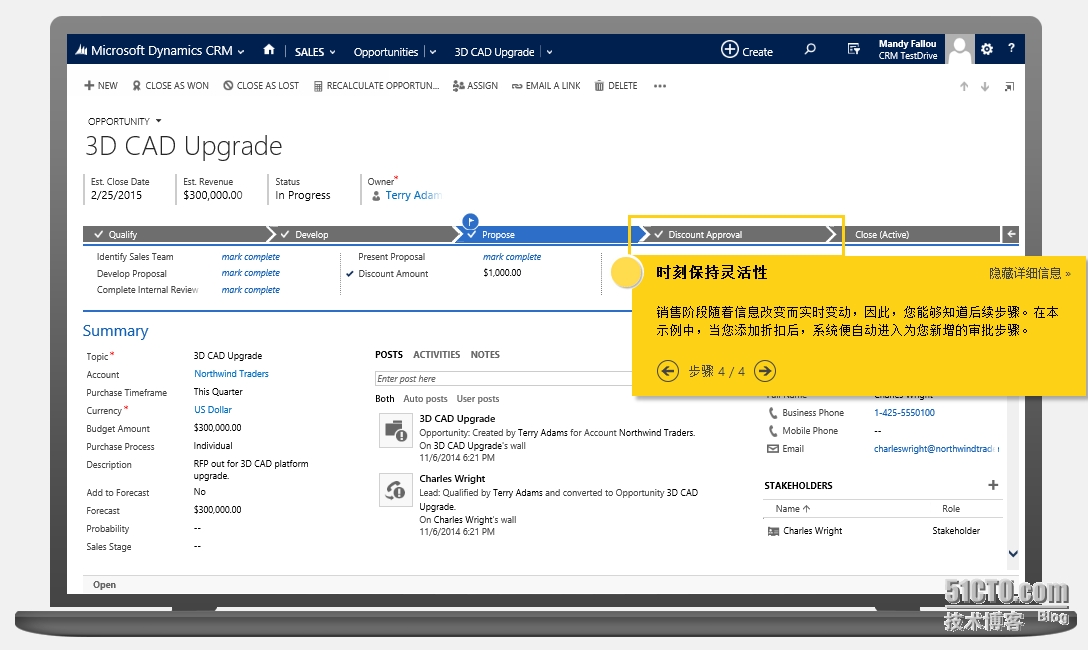1088x650 pixels.
Task: Open OPPORTUNITY form selector dropdown
Action: pos(158,121)
